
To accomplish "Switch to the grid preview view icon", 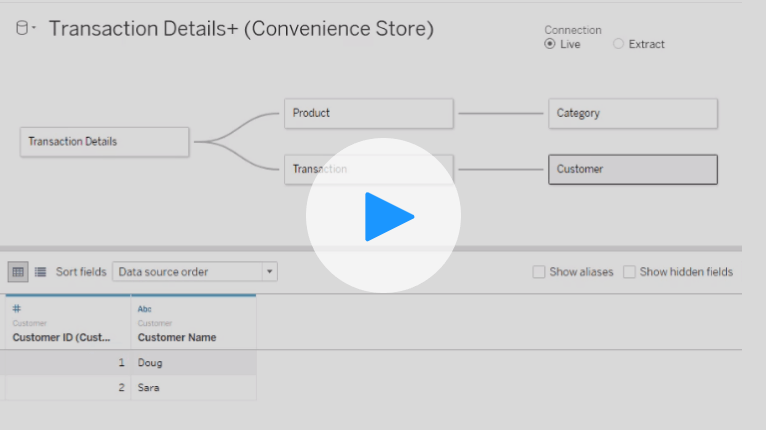I will point(18,271).
